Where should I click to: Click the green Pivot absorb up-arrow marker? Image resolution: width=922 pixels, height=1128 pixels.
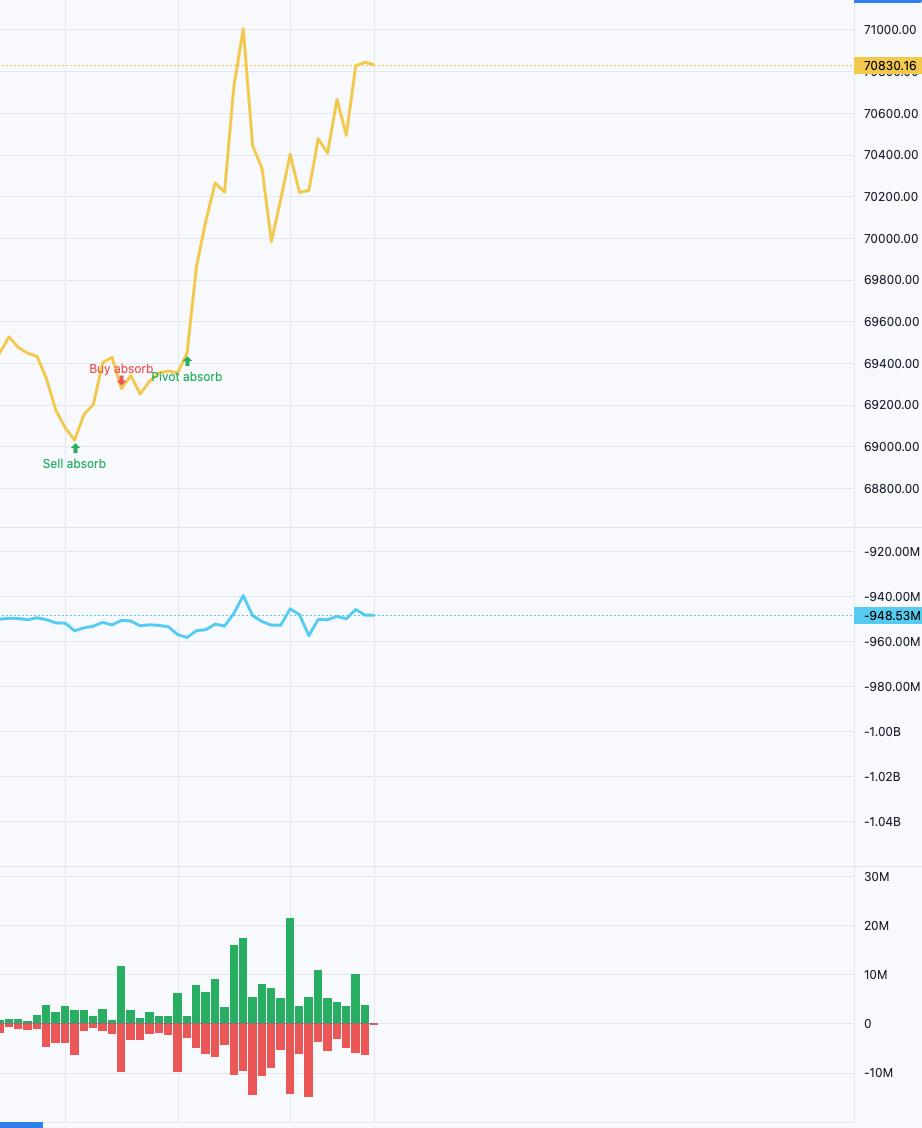point(187,361)
